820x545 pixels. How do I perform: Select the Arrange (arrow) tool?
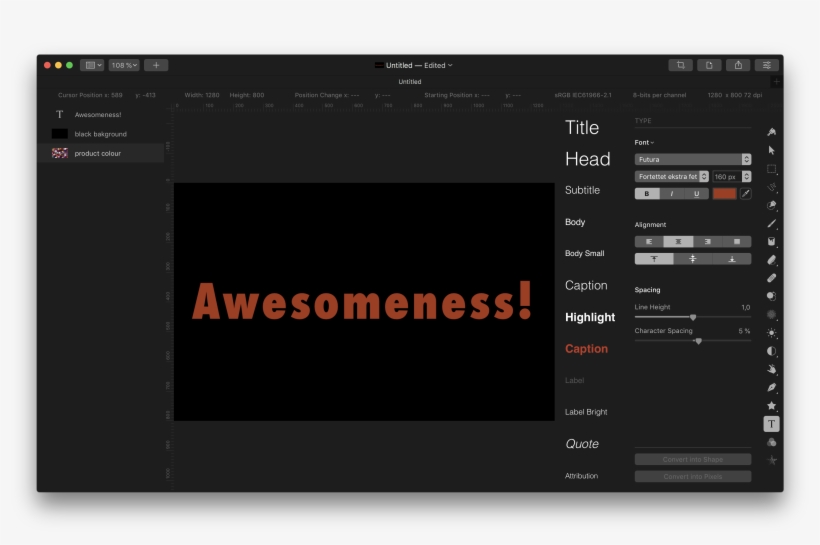pyautogui.click(x=771, y=150)
